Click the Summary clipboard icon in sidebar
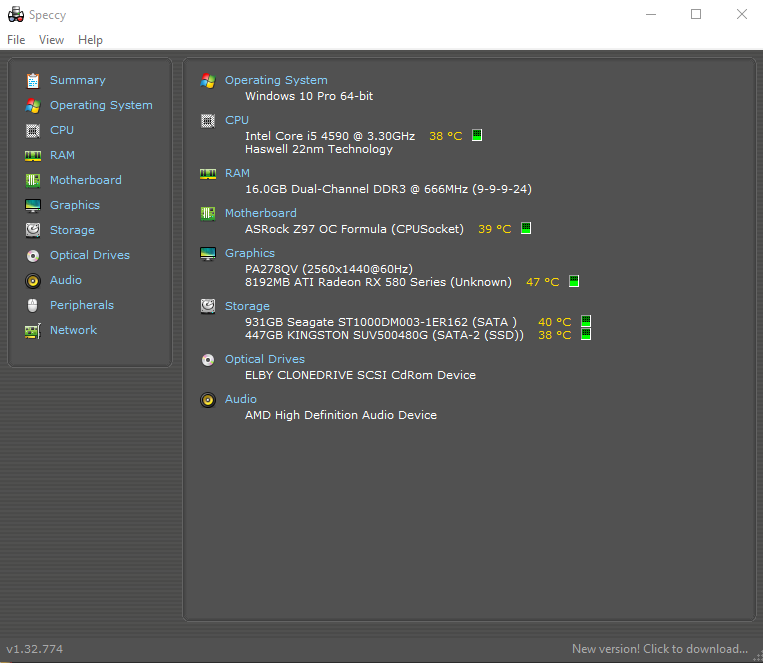 [x=33, y=80]
